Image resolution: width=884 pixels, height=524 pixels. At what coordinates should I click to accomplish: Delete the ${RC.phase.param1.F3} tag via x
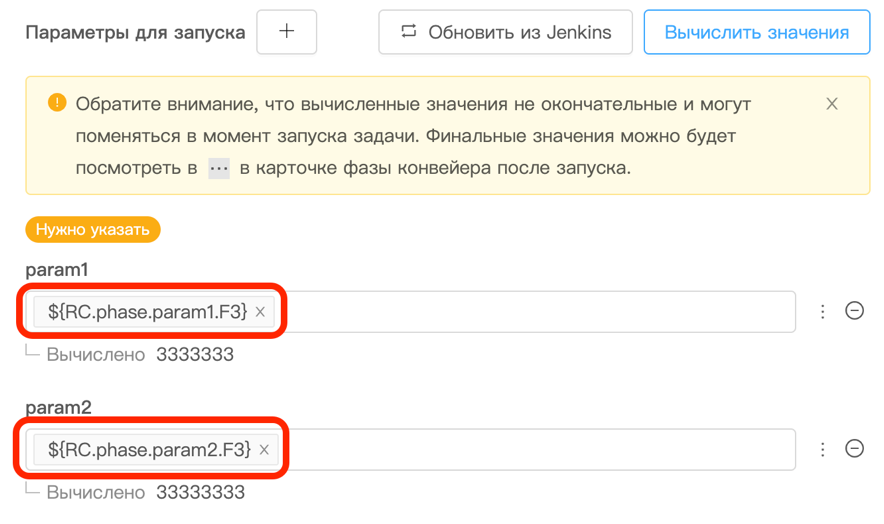point(260,312)
